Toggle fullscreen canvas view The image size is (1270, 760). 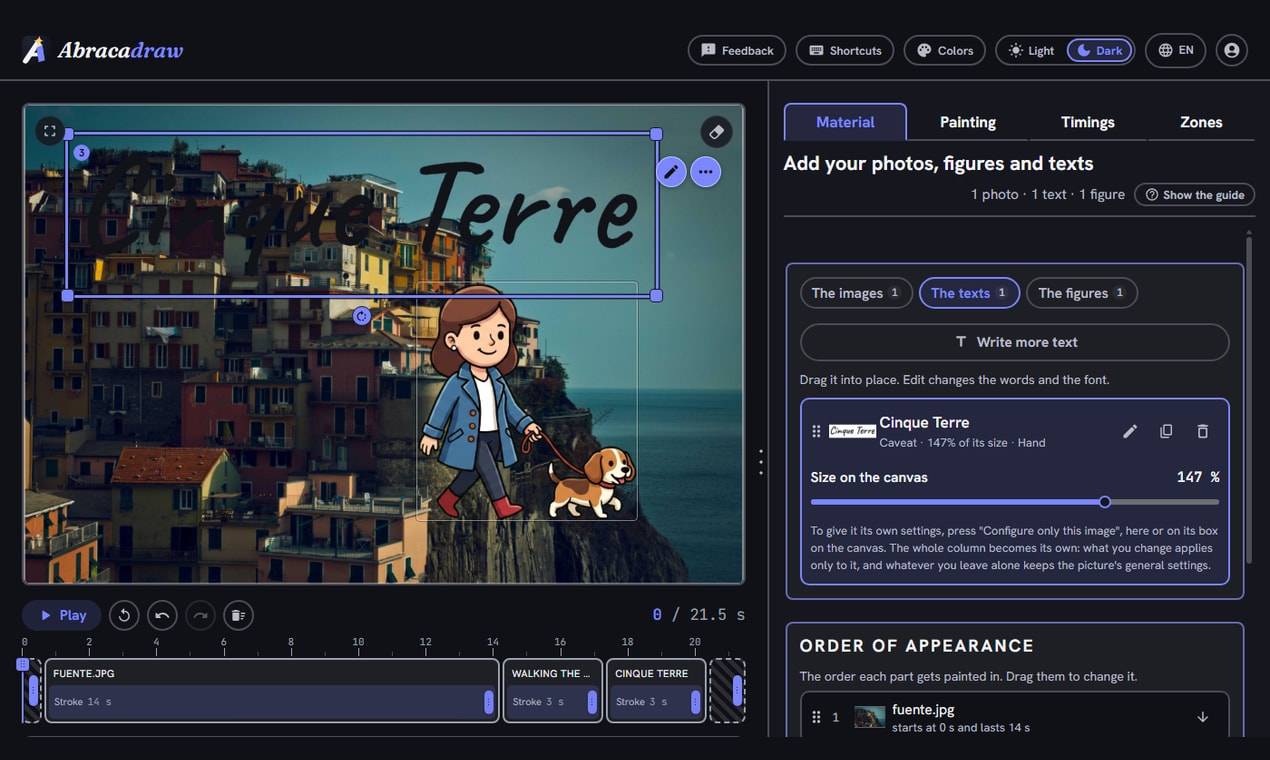50,131
